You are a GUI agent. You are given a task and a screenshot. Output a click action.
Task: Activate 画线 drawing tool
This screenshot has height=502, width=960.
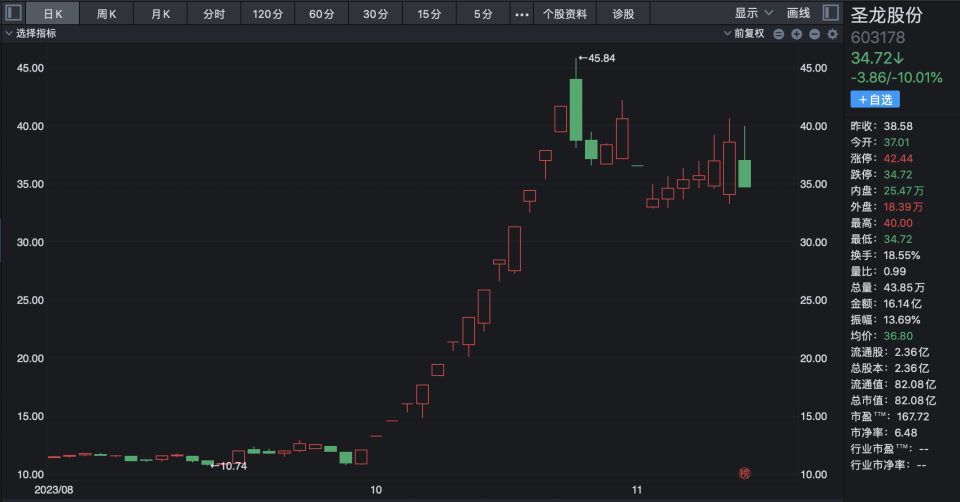tap(798, 13)
